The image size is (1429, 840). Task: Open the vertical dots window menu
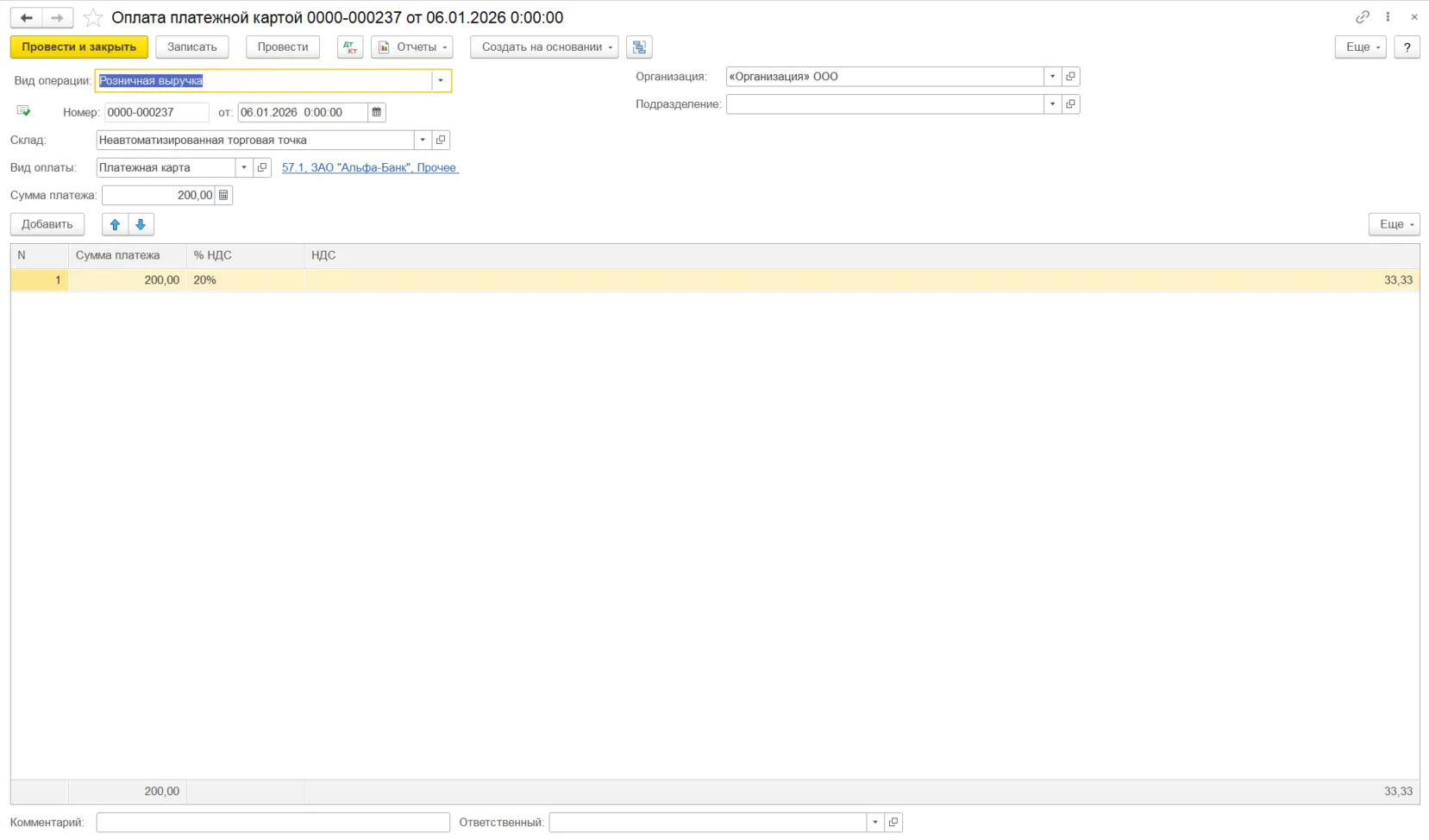(x=1388, y=16)
